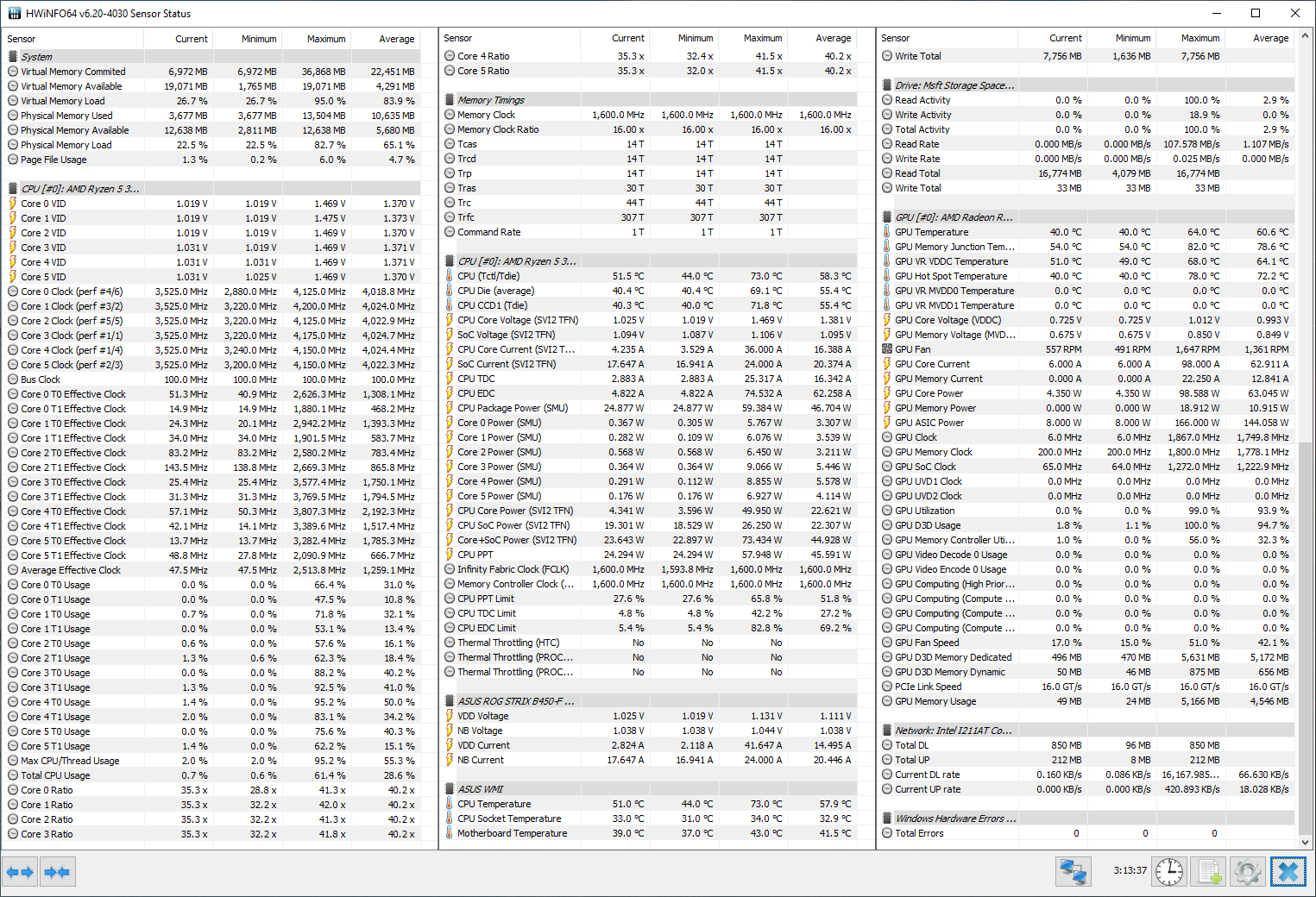Image resolution: width=1316 pixels, height=897 pixels.
Task: Click the GPU Fan row icon
Action: (887, 349)
